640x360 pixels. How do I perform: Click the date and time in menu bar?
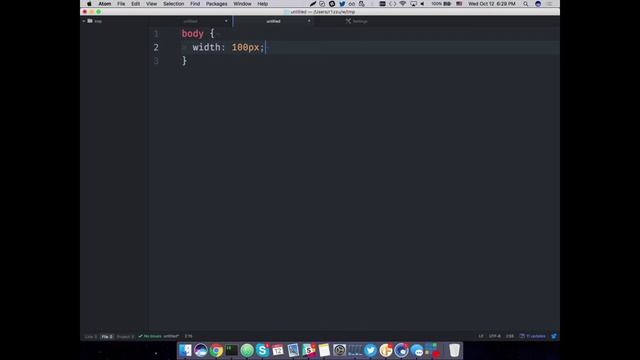click(492, 4)
